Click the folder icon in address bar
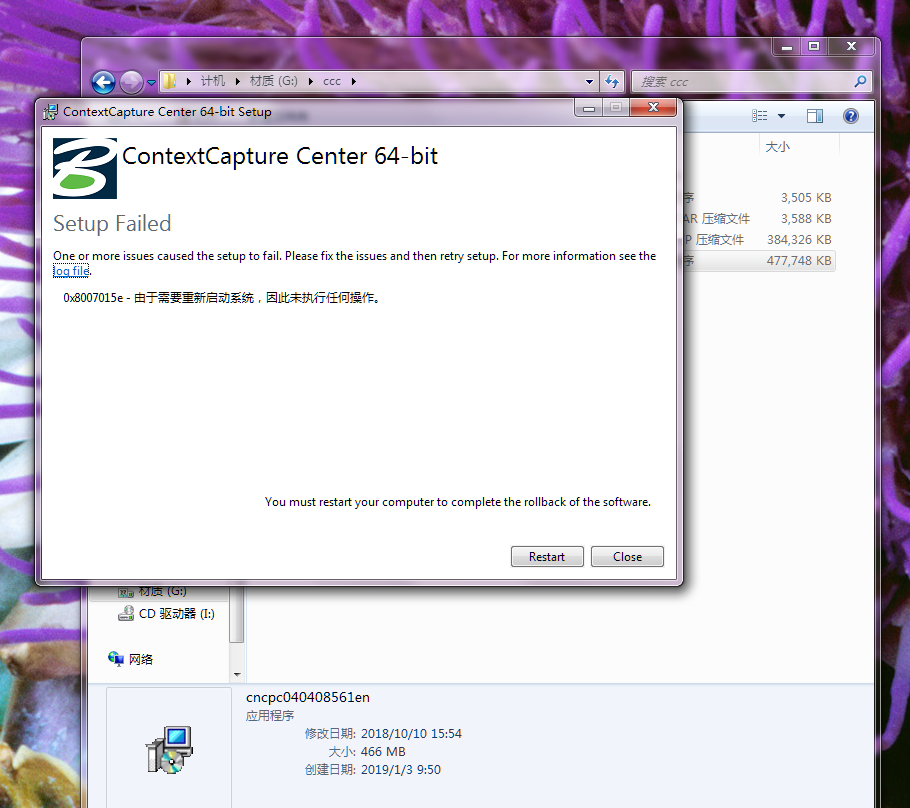910x808 pixels. click(169, 81)
